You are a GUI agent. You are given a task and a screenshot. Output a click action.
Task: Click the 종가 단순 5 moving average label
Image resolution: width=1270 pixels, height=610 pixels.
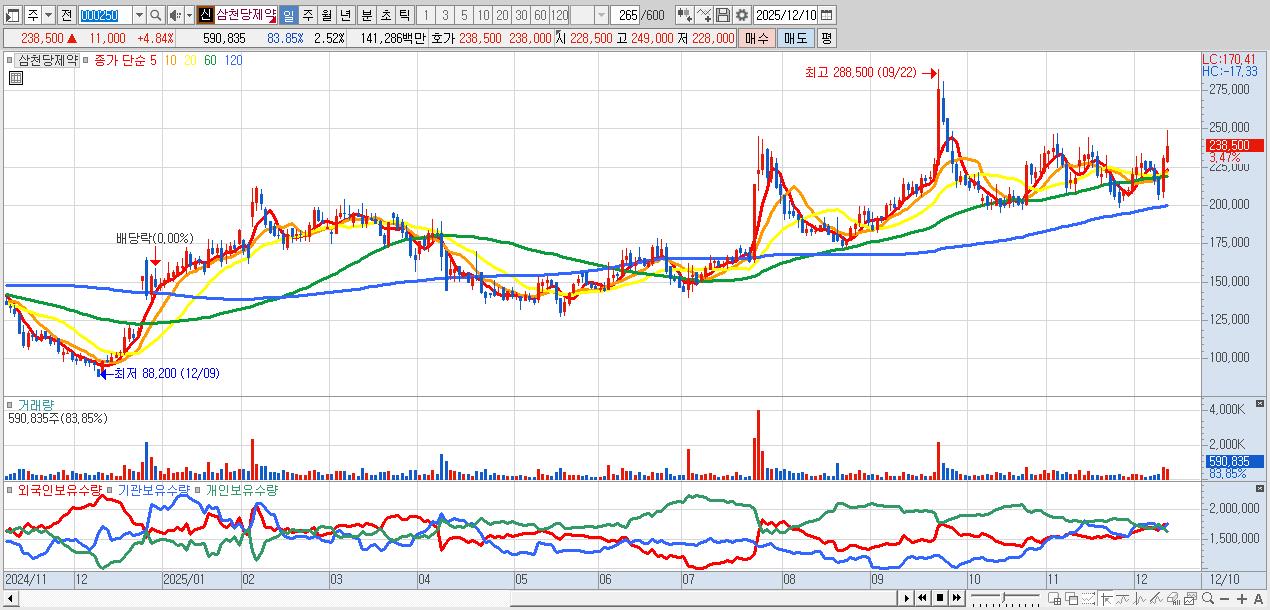pos(125,60)
